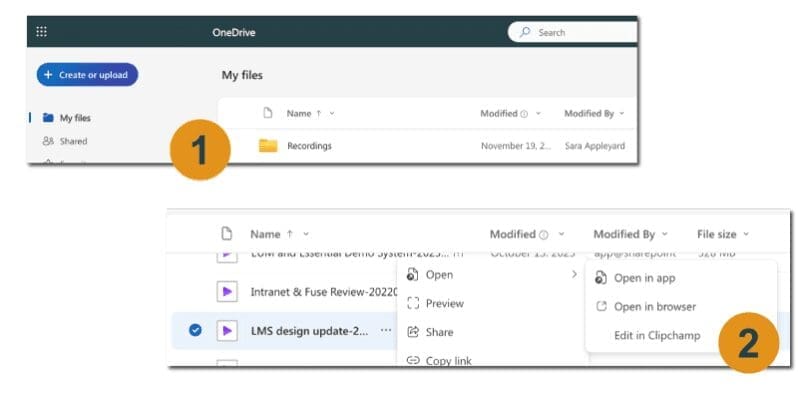Click the Recordings folder icon
Viewport: 798px width, 400px height.
point(268,146)
